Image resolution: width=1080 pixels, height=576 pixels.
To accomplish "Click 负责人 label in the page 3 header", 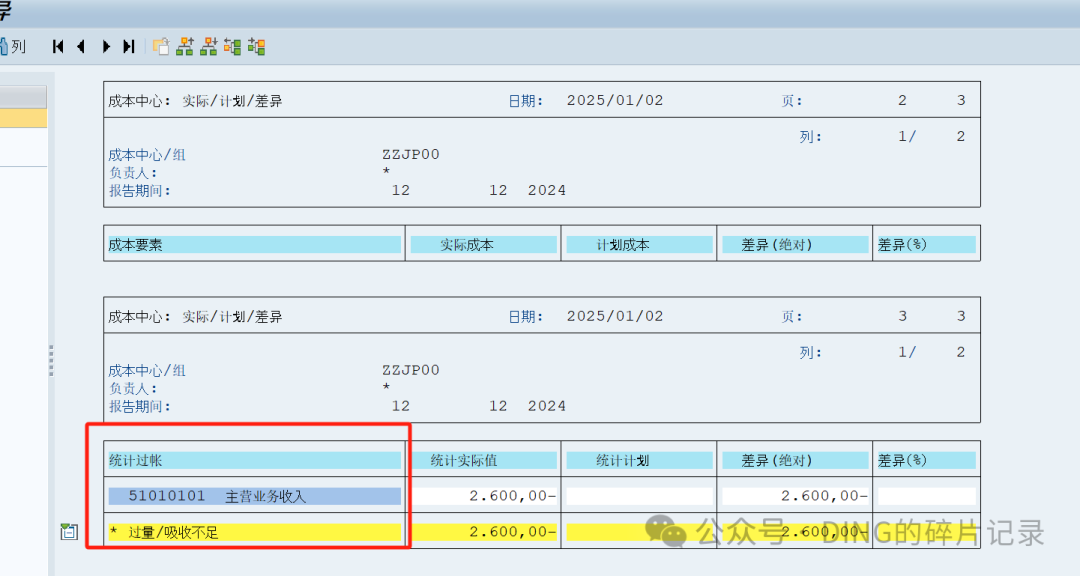I will pyautogui.click(x=133, y=389).
